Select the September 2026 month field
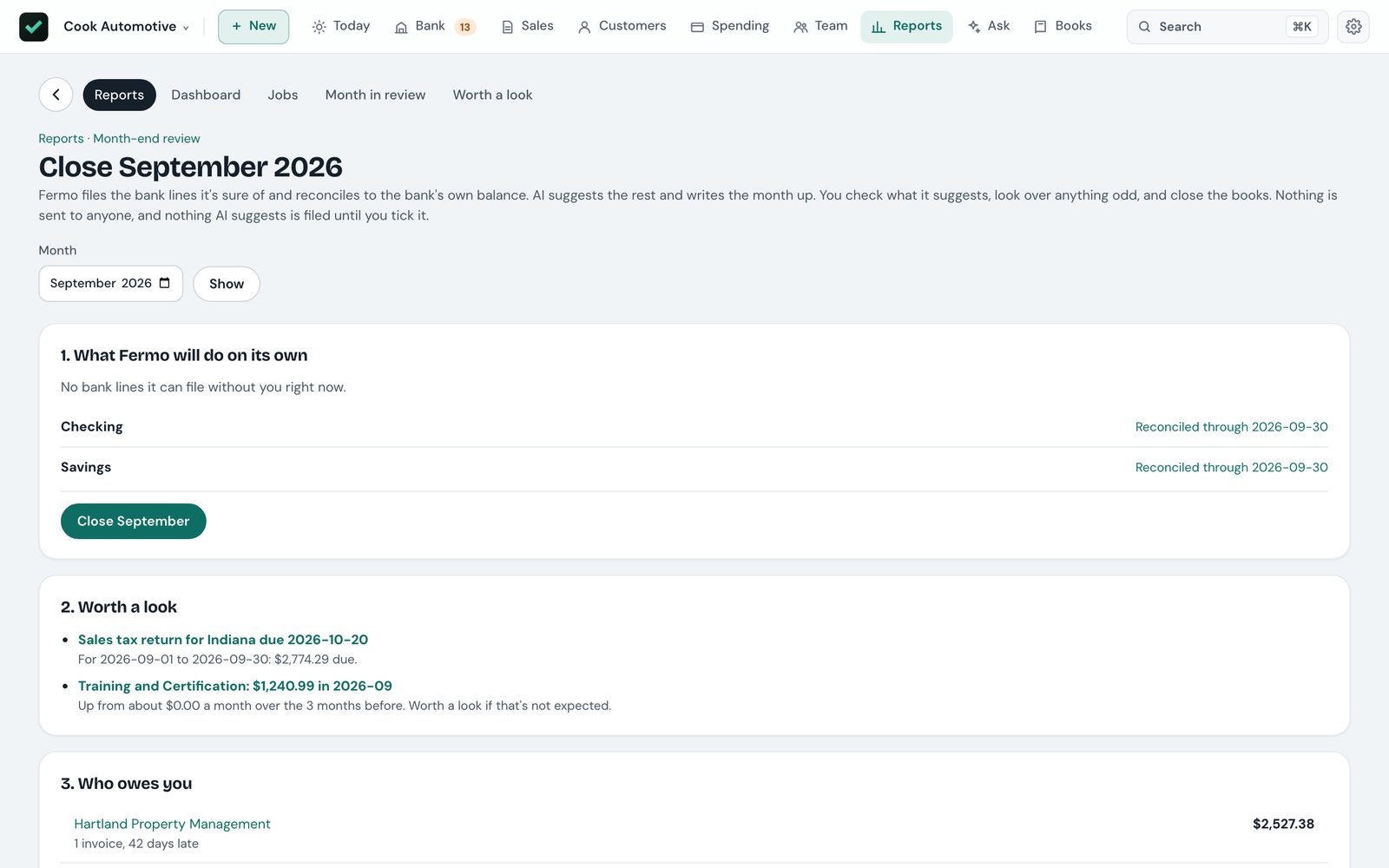This screenshot has width=1389, height=868. pyautogui.click(x=110, y=284)
